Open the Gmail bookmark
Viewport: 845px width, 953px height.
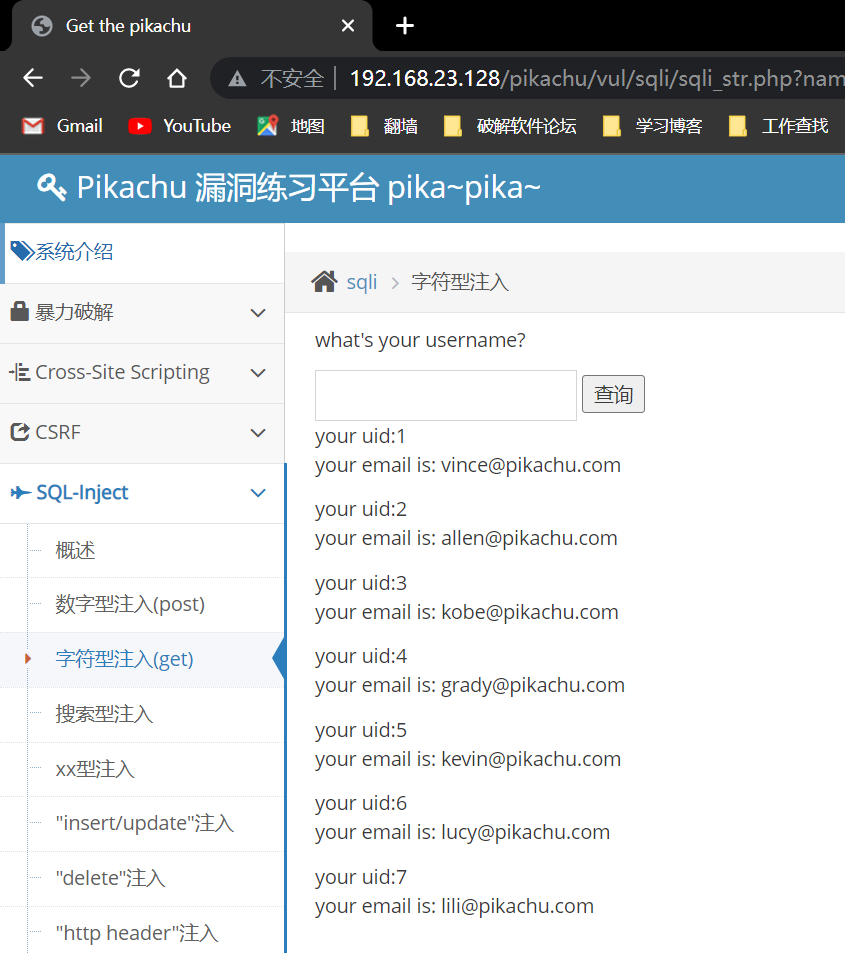(x=63, y=126)
